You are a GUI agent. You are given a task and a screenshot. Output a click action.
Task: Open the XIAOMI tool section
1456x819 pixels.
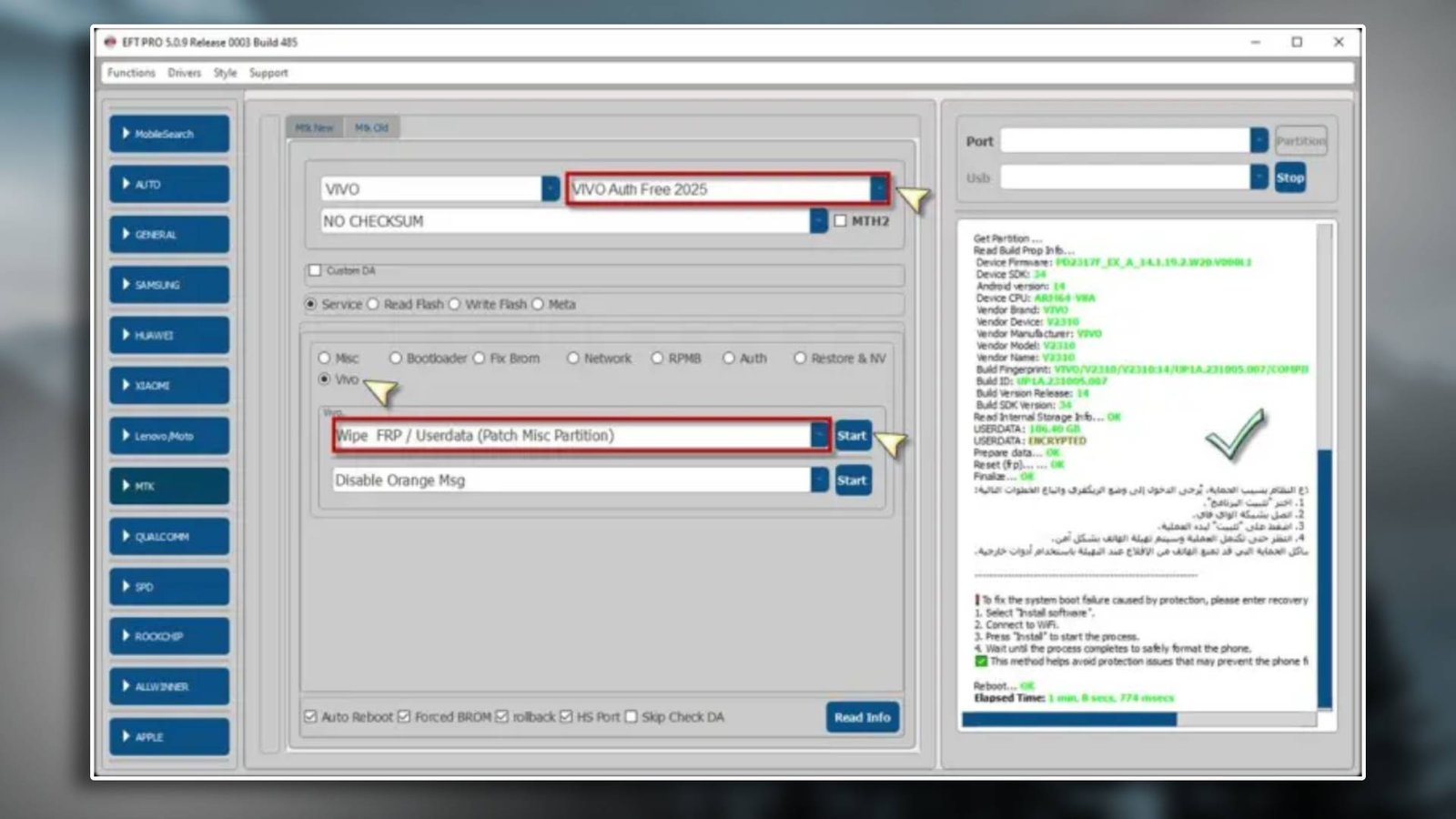168,386
